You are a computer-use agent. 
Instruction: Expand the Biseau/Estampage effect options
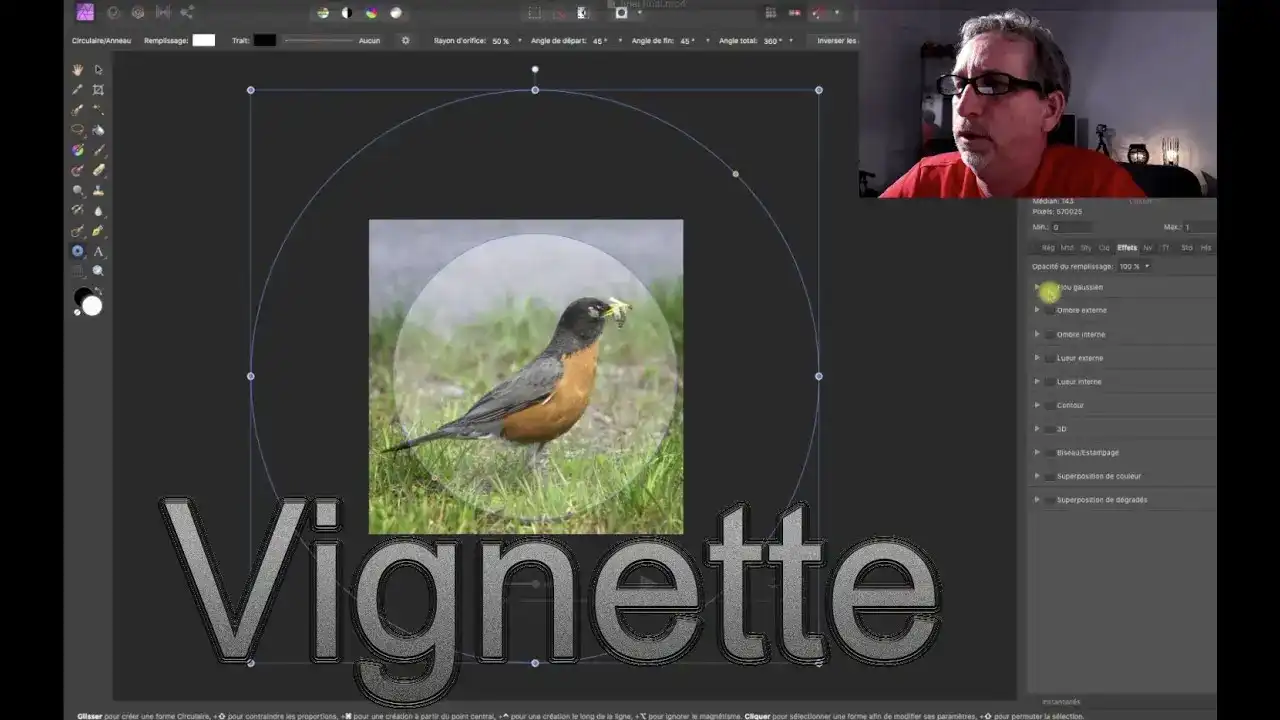tap(1036, 452)
